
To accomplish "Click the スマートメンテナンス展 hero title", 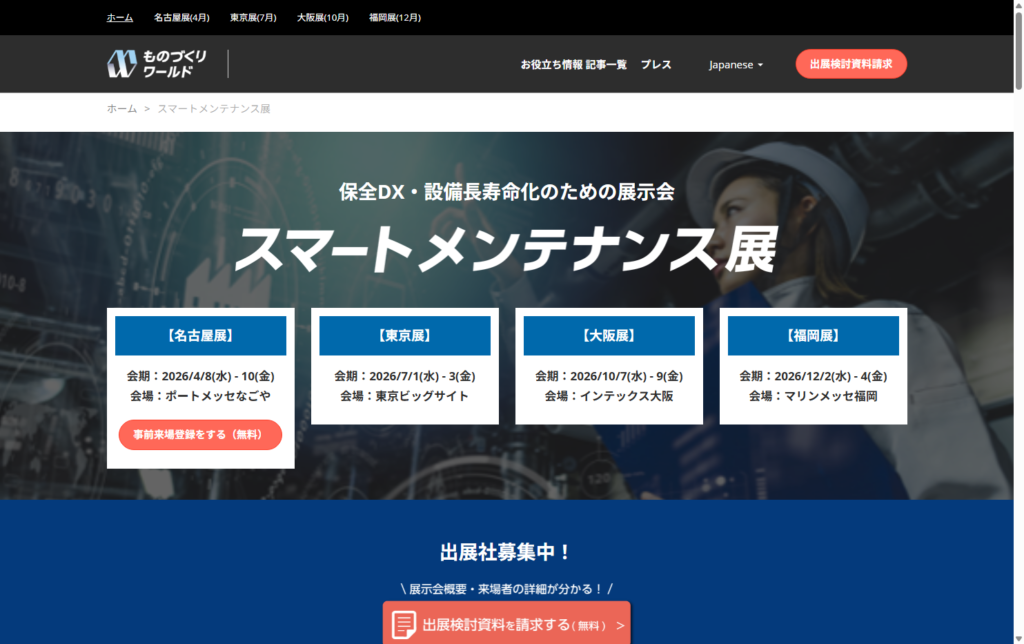I will 505,248.
